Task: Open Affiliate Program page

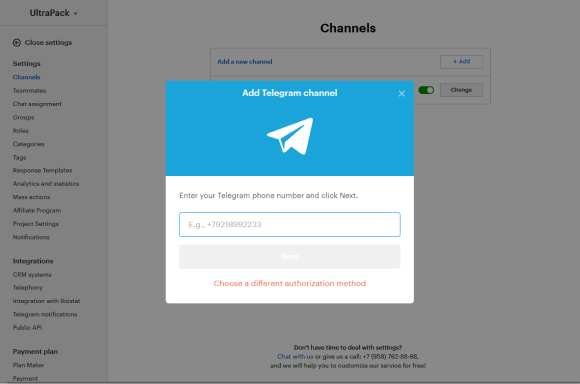Action: (x=37, y=210)
